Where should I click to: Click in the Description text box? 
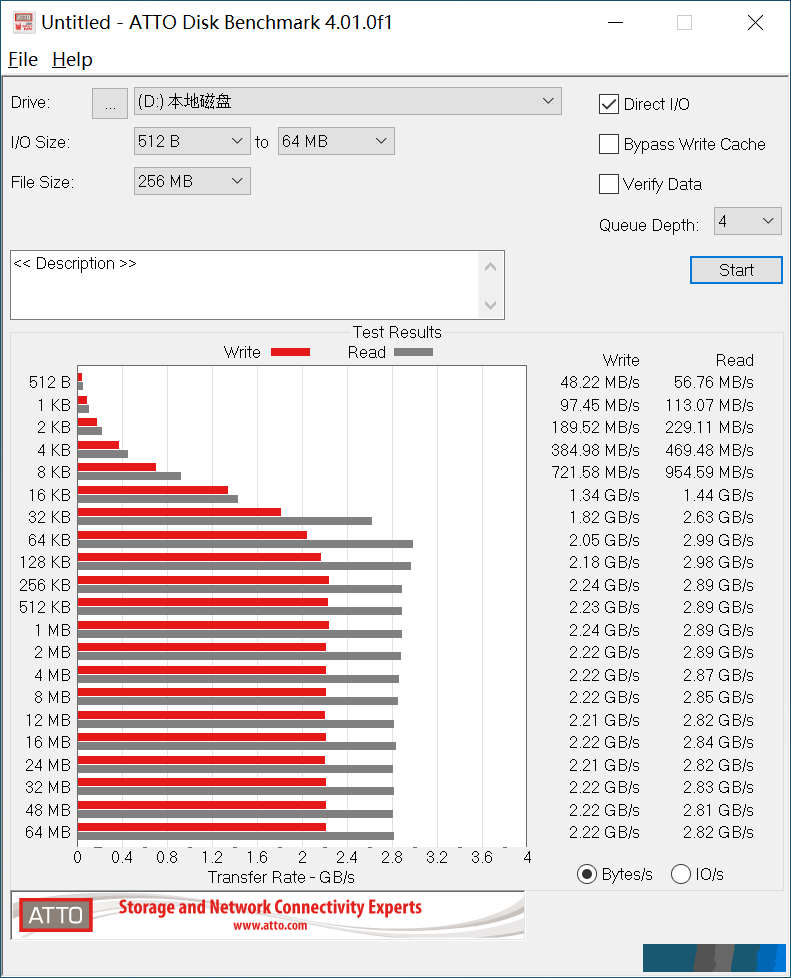pyautogui.click(x=245, y=285)
